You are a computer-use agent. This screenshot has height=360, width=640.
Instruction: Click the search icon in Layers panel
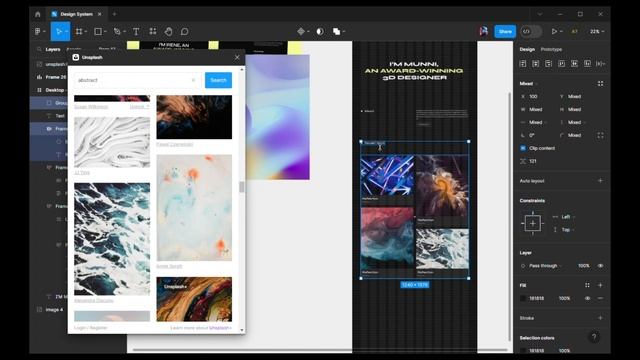39,49
